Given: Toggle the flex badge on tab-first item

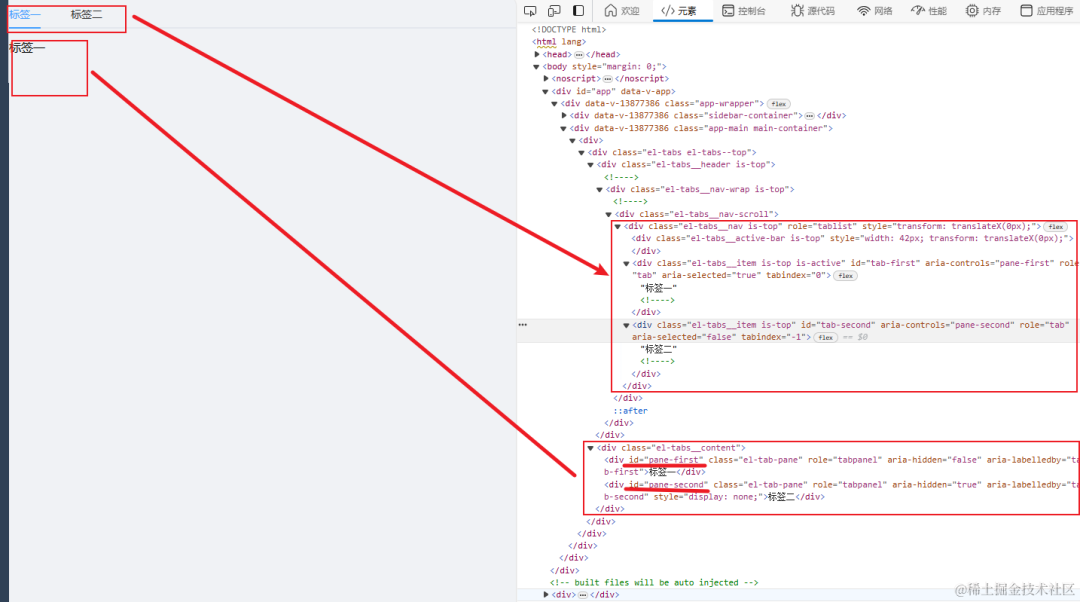Looking at the screenshot, I should coord(845,276).
